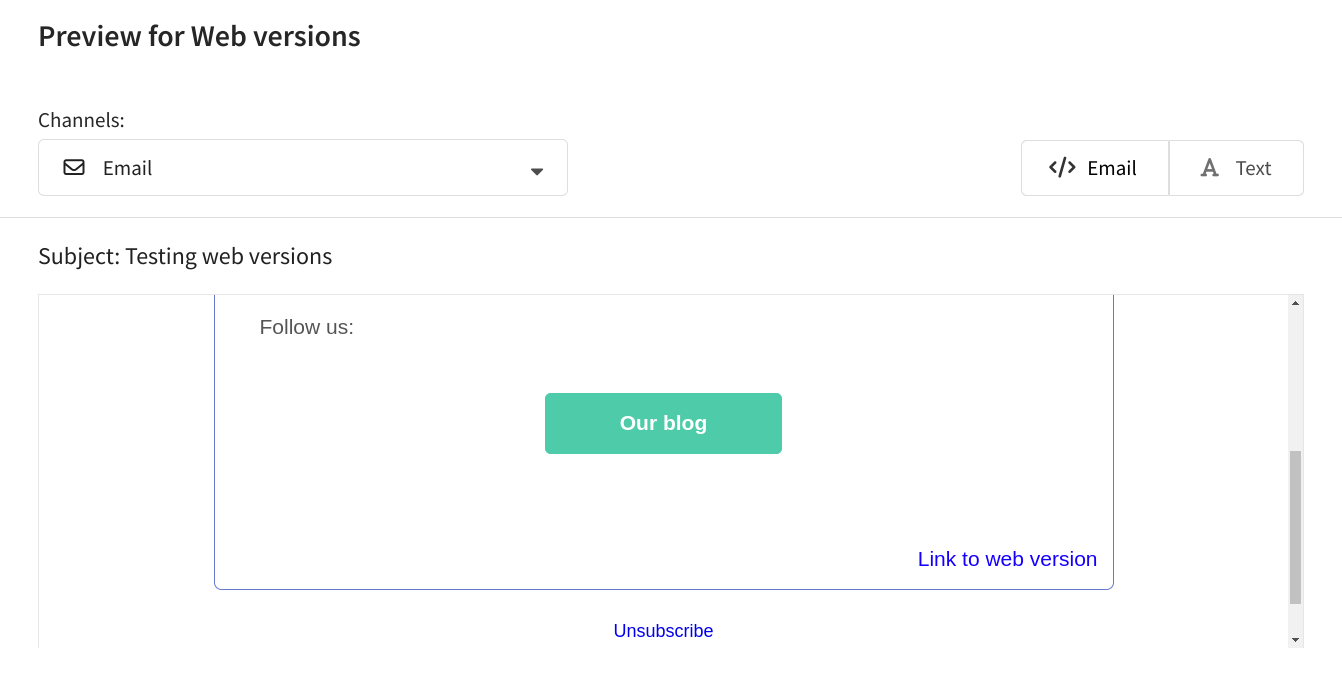Click the letter A icon on Text button

[1210, 168]
